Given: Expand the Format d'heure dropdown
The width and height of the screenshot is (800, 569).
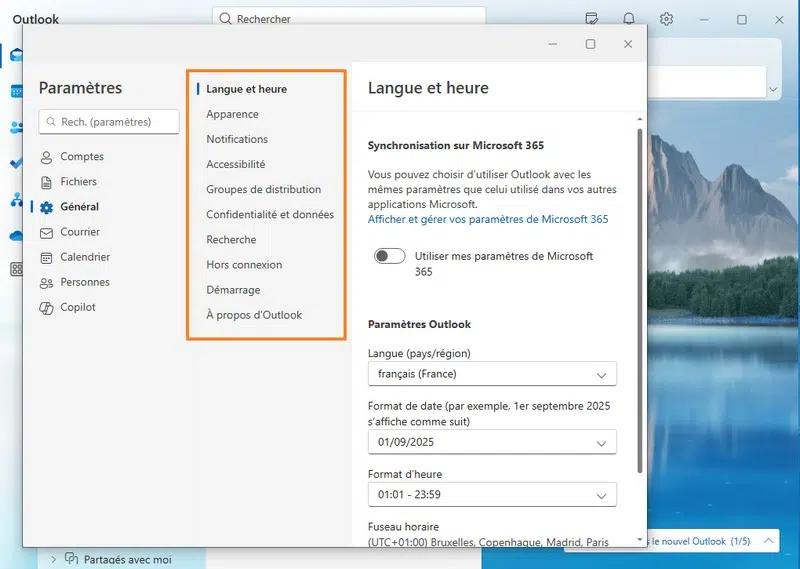Looking at the screenshot, I should click(x=492, y=494).
